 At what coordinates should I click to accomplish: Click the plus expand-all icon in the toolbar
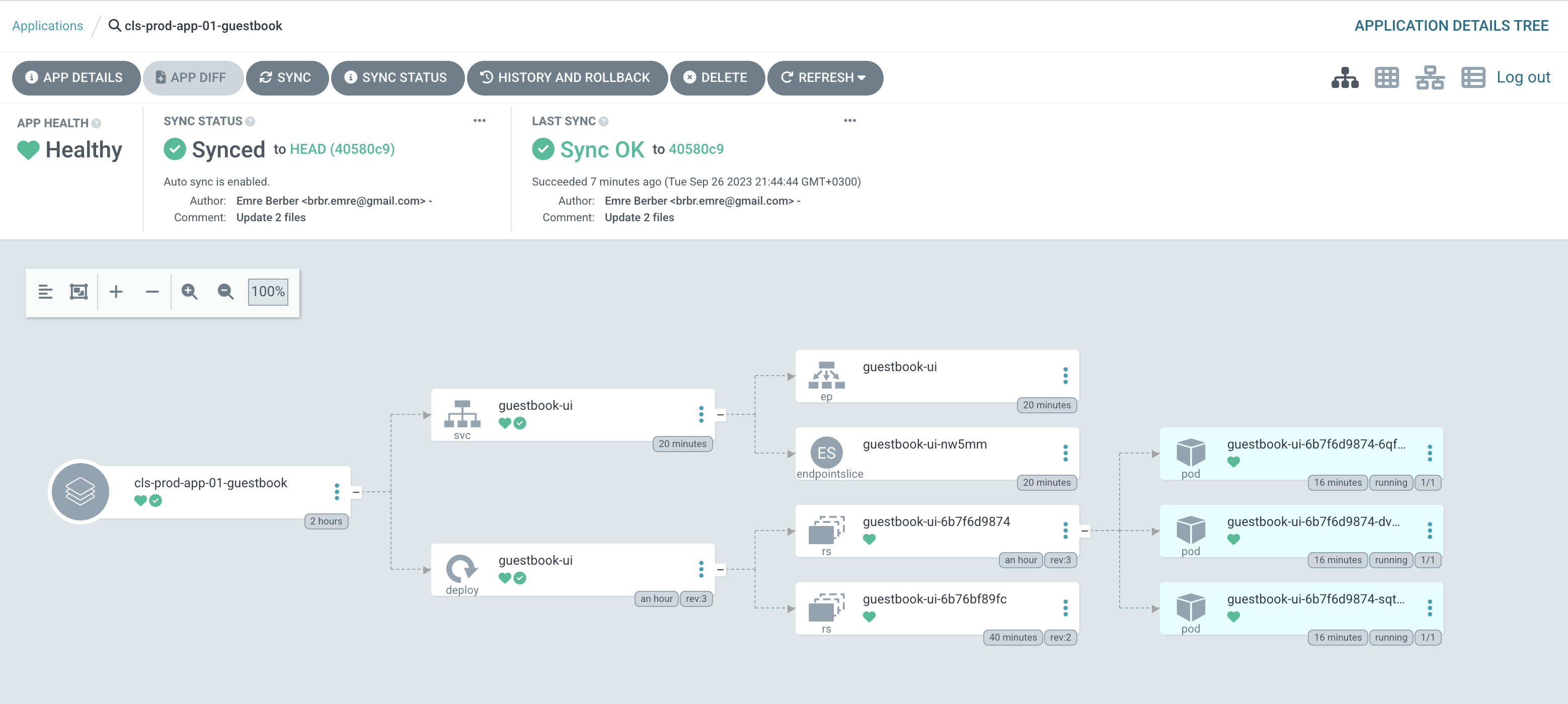[x=116, y=292]
